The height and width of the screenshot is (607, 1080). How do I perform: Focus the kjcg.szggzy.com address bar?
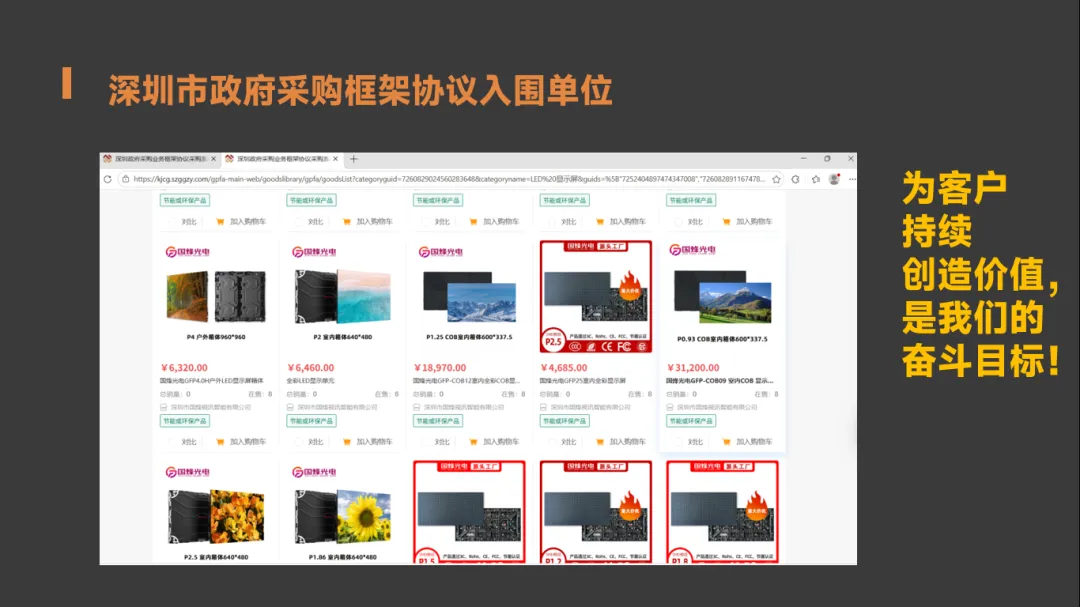[449, 179]
